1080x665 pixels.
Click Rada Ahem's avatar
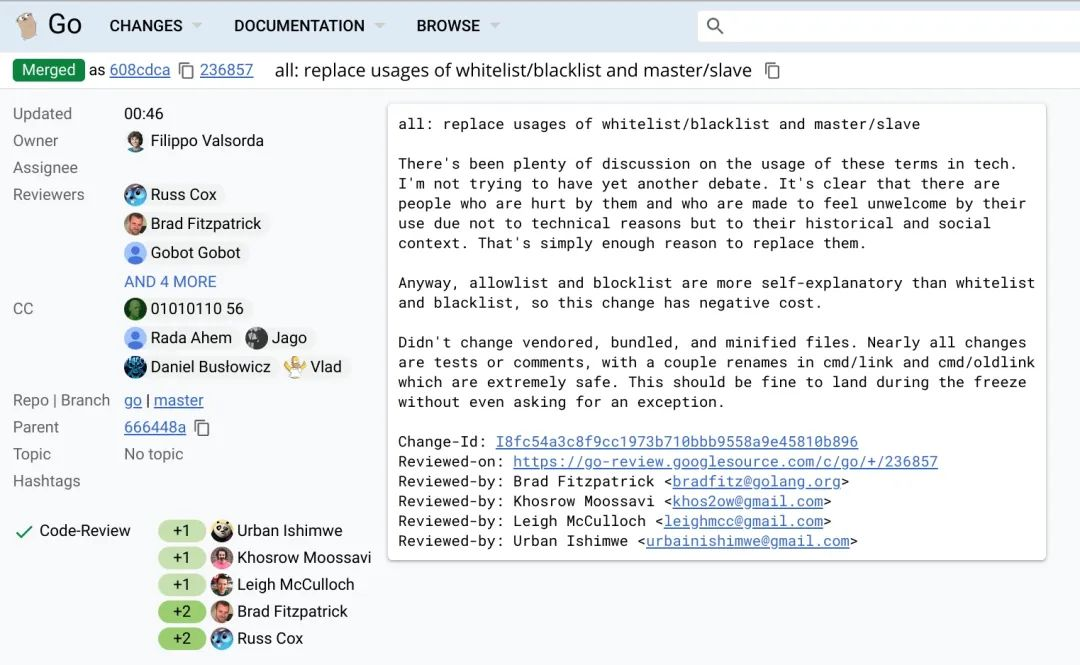tap(136, 338)
